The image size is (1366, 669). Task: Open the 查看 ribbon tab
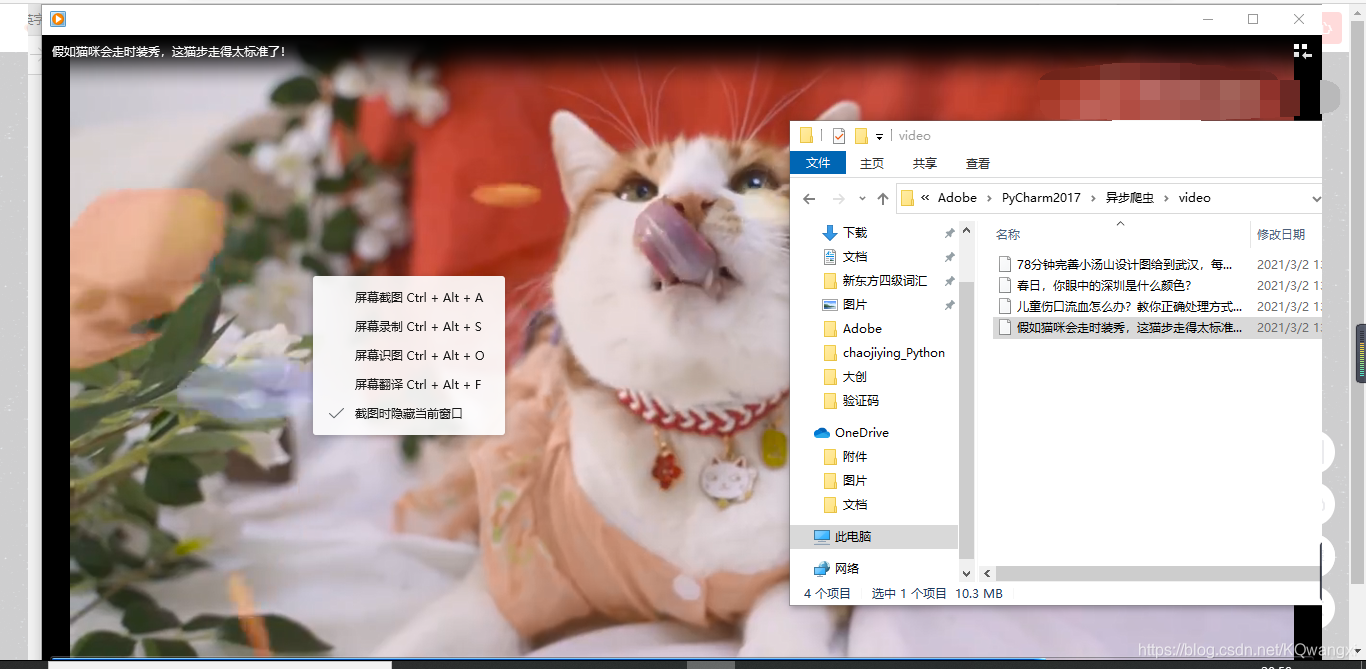pos(978,163)
